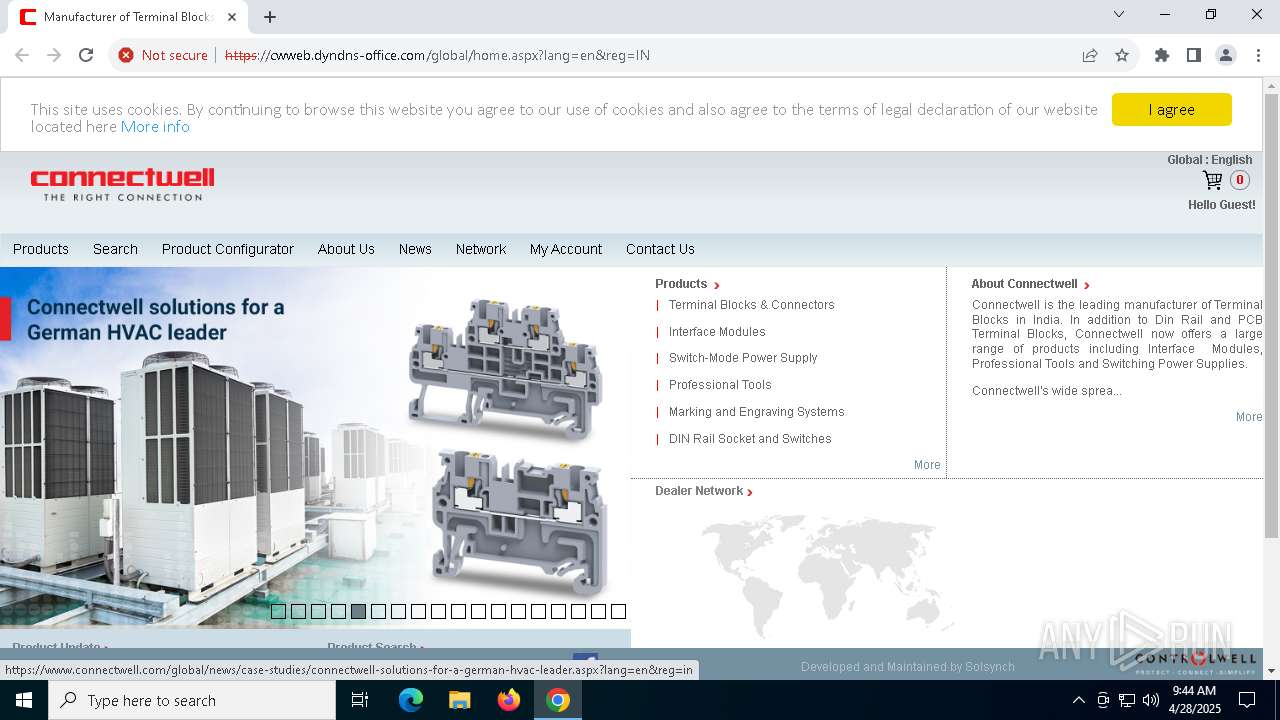Screen dimensions: 1280x720
Task: Select the last slide indicator square
Action: point(618,611)
